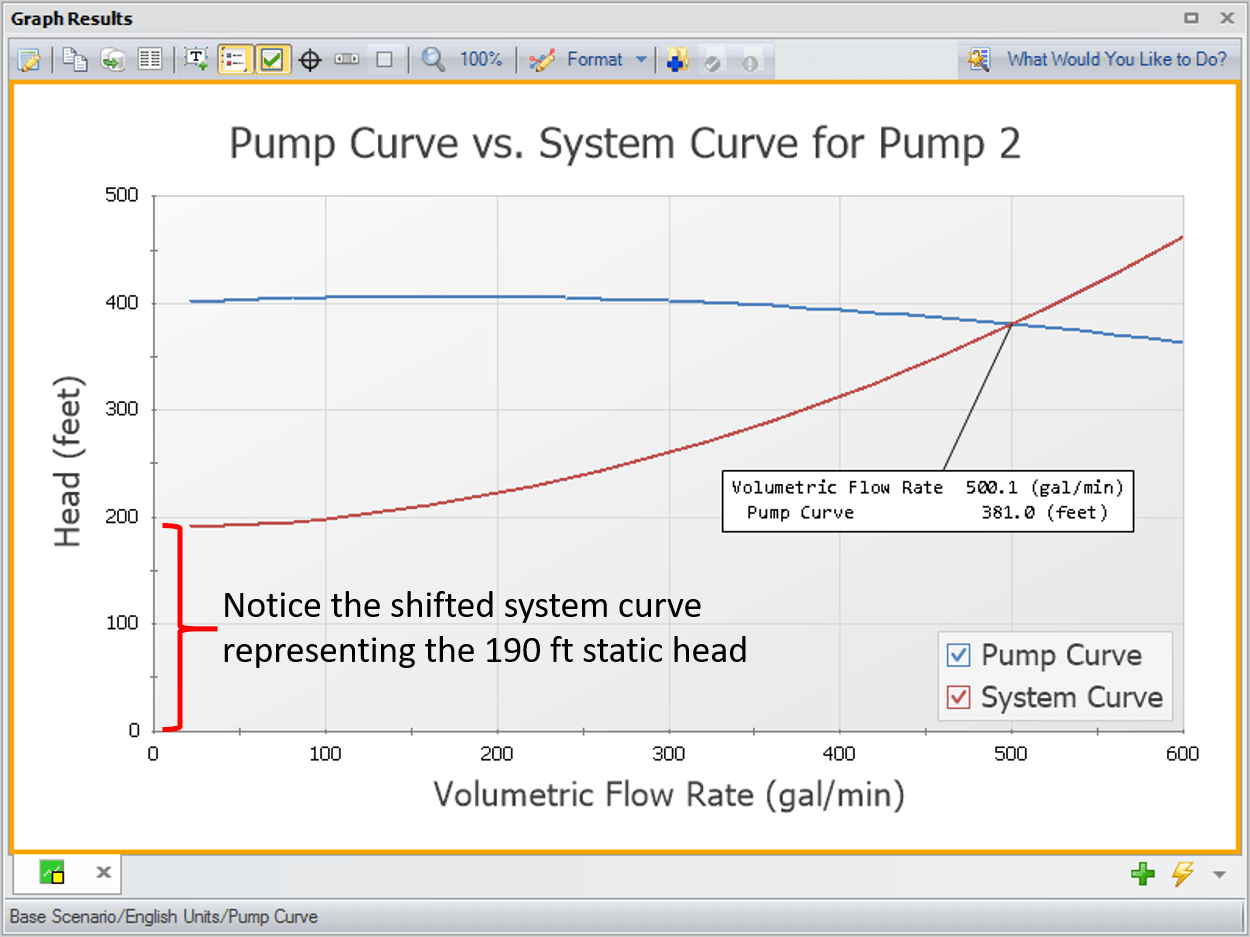1250x937 pixels.
Task: Click the pump and system curve intersection point
Action: [x=1012, y=323]
